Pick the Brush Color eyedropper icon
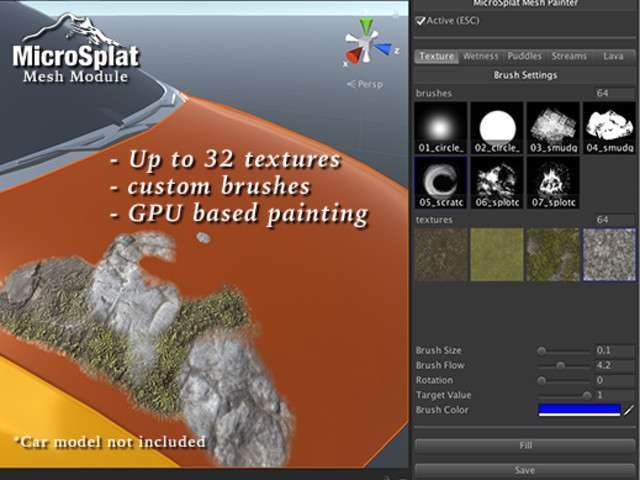 (x=629, y=410)
